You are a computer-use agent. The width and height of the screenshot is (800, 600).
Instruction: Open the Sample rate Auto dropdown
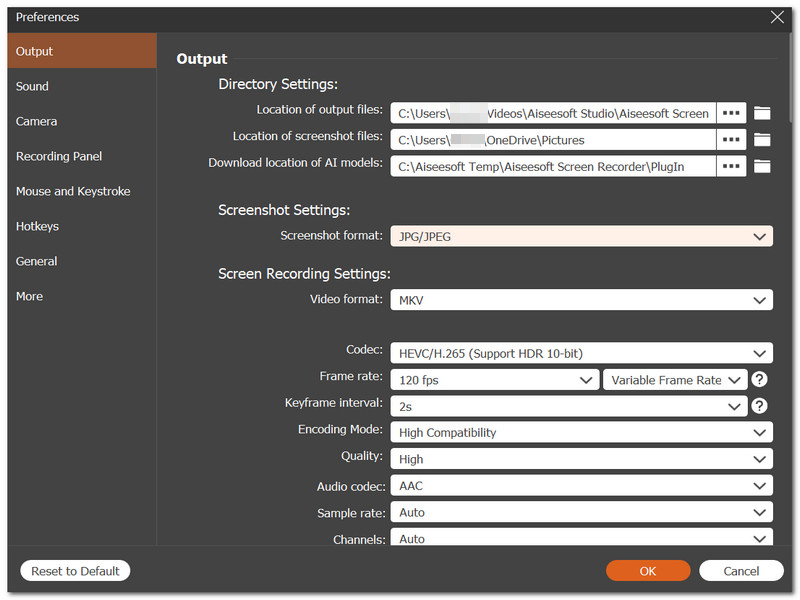click(582, 512)
